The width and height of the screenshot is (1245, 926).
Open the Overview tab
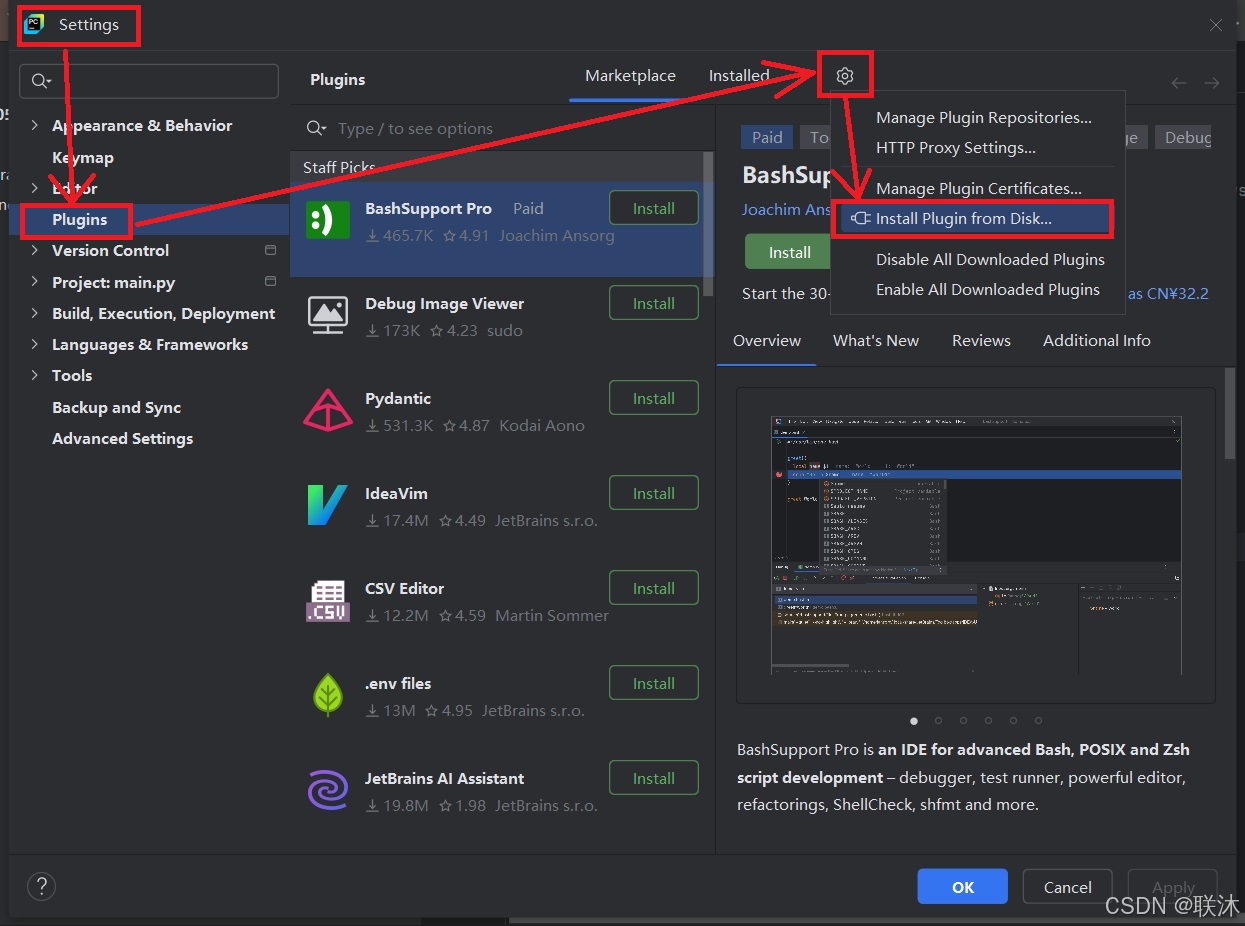(x=767, y=341)
